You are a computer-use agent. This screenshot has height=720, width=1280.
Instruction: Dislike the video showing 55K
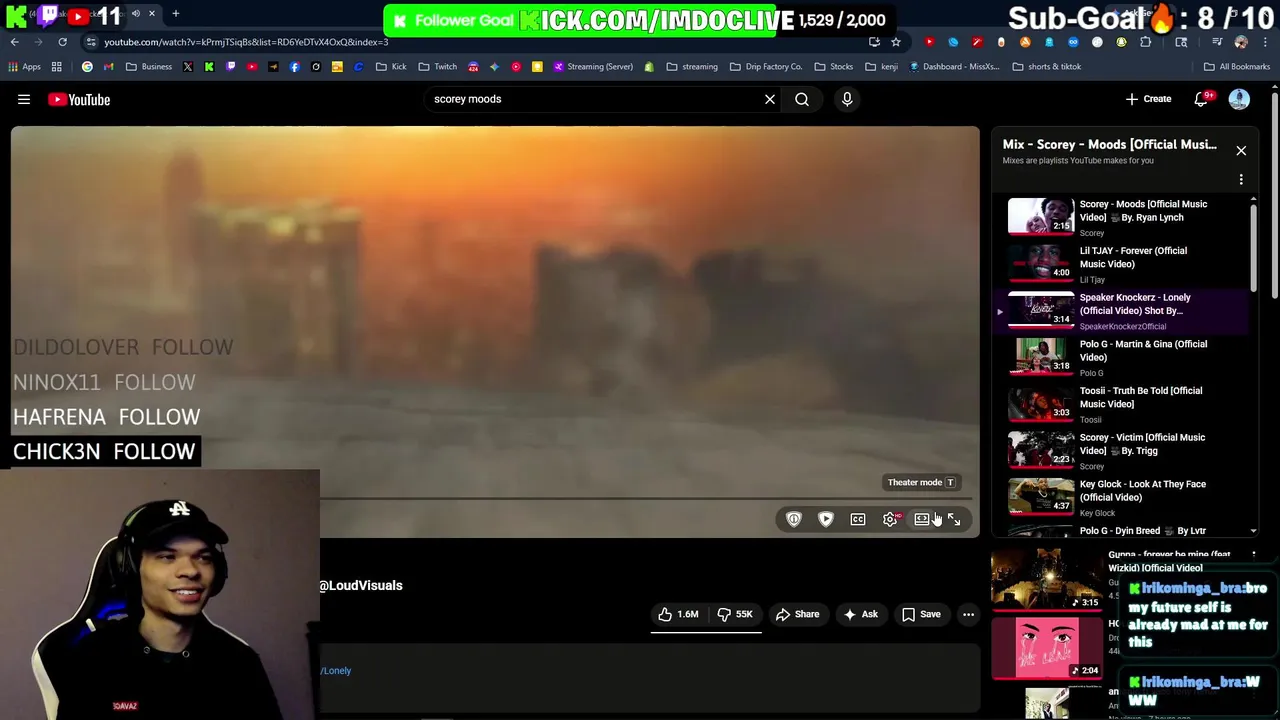[735, 614]
